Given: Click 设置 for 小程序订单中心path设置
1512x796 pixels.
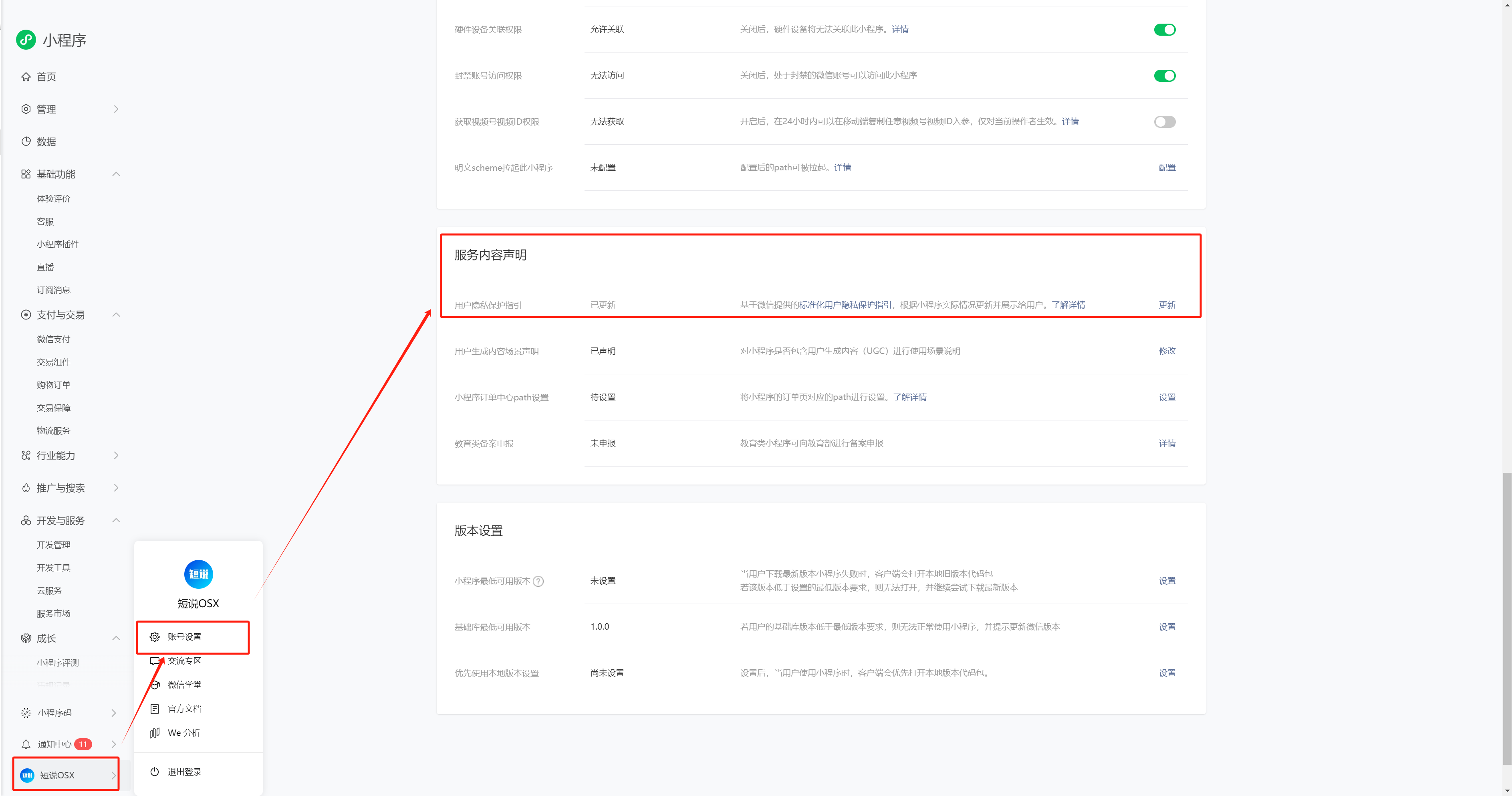Looking at the screenshot, I should pos(1167,398).
